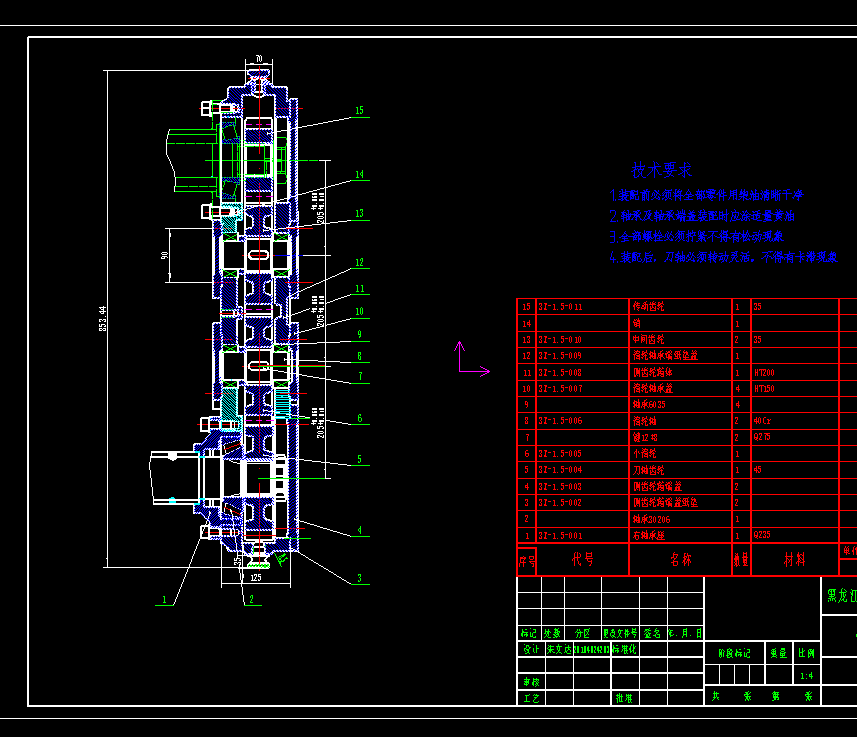This screenshot has width=857, height=737.
Task: Click the 重量 label in title block
Action: pos(778,653)
